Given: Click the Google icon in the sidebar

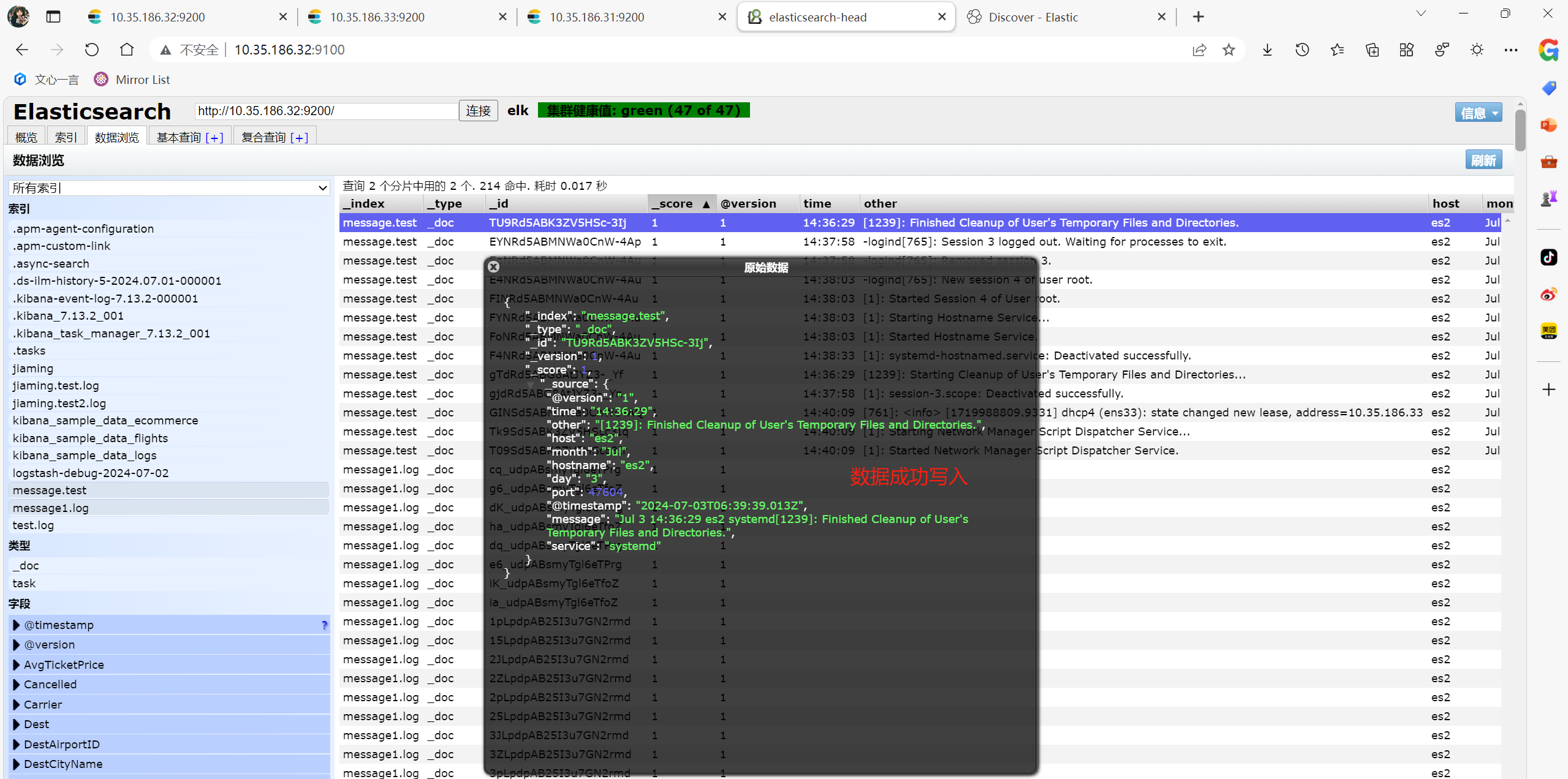Looking at the screenshot, I should [x=1548, y=50].
